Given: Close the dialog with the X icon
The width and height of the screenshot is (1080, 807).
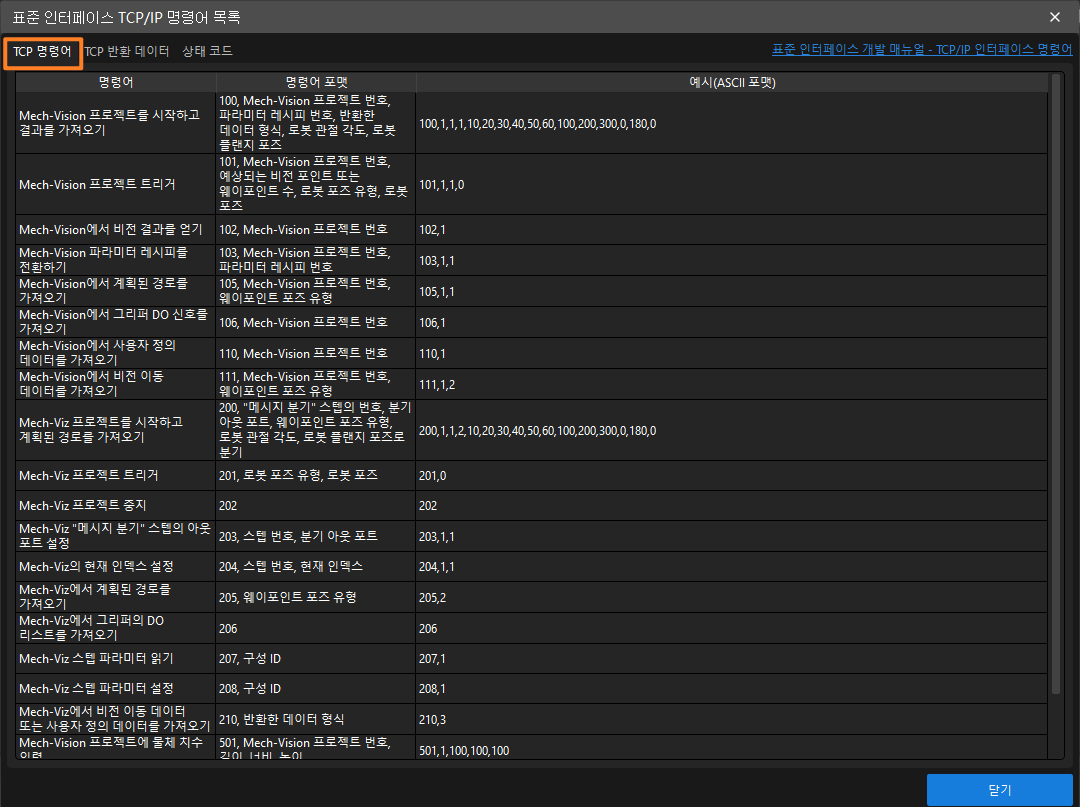Looking at the screenshot, I should coord(1054,17).
